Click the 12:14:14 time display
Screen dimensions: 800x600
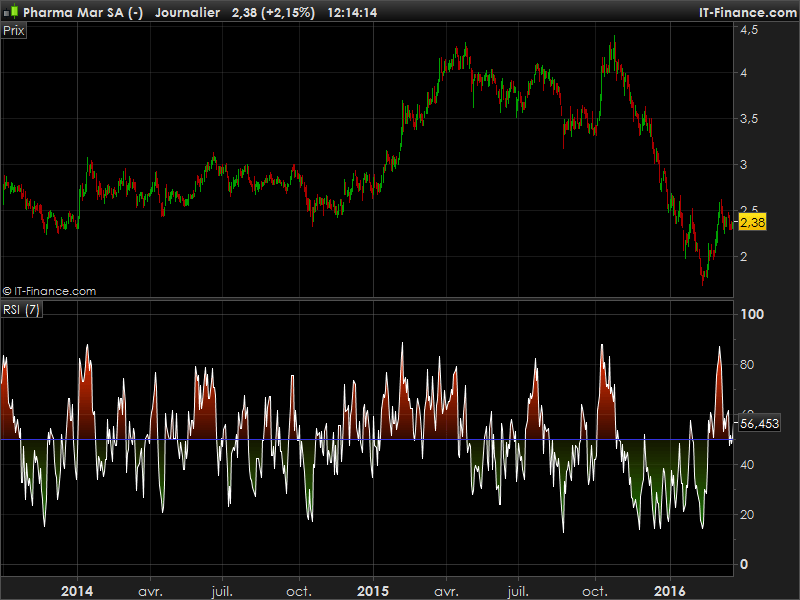(352, 12)
